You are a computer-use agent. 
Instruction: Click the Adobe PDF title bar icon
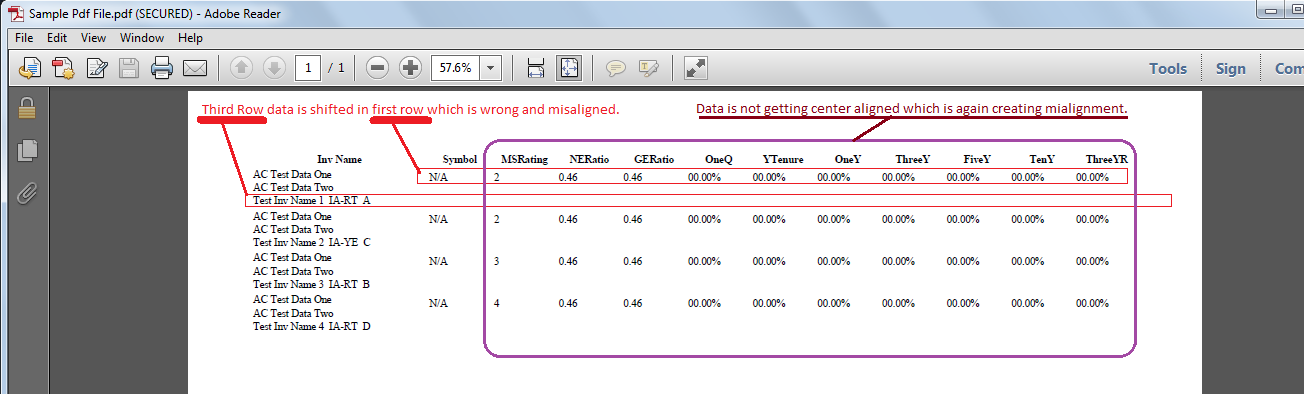pyautogui.click(x=16, y=14)
